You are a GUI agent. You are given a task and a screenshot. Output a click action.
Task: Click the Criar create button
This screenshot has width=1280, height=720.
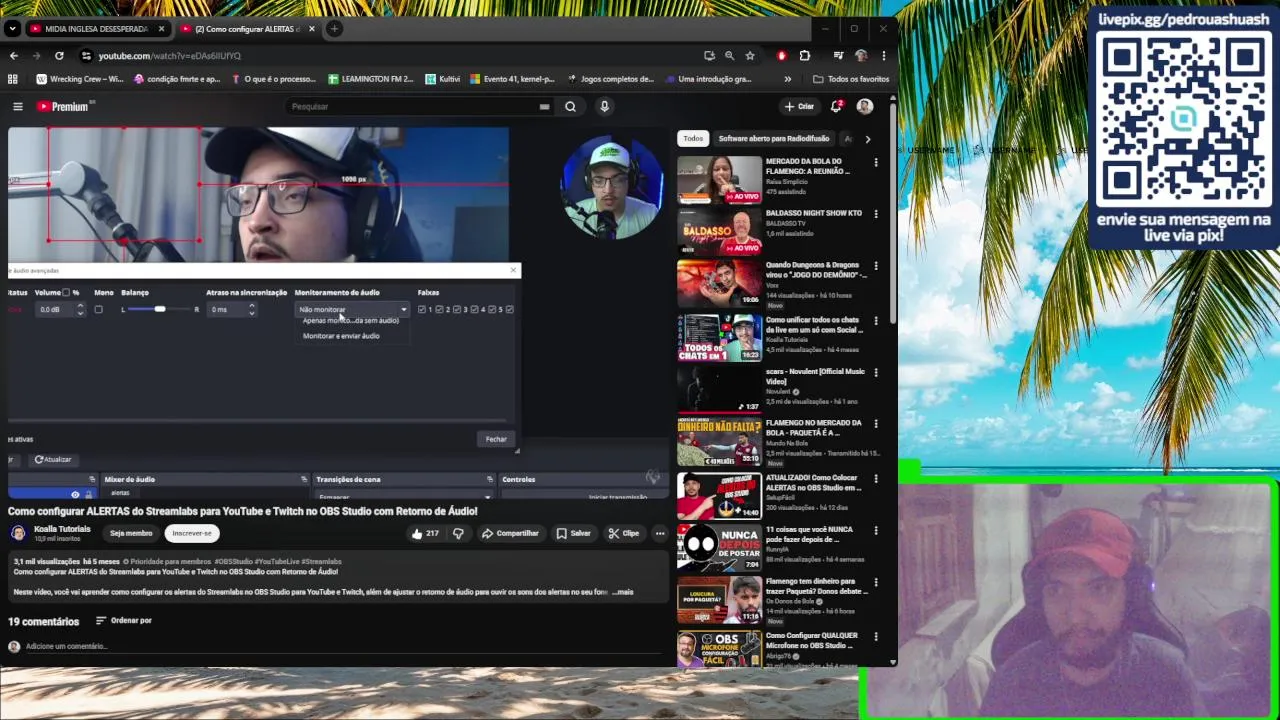click(x=799, y=106)
